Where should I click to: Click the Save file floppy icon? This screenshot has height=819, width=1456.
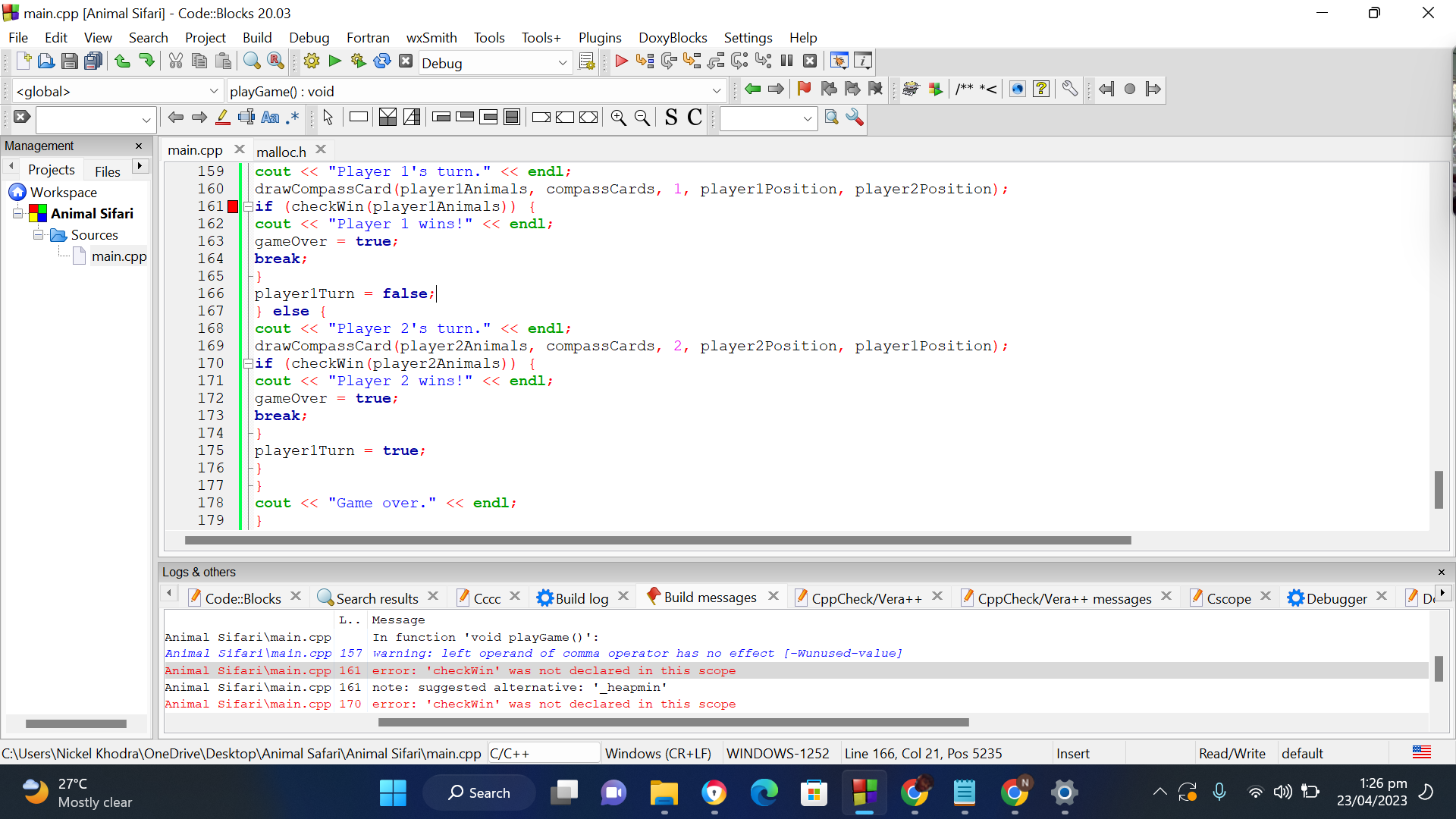[x=69, y=61]
